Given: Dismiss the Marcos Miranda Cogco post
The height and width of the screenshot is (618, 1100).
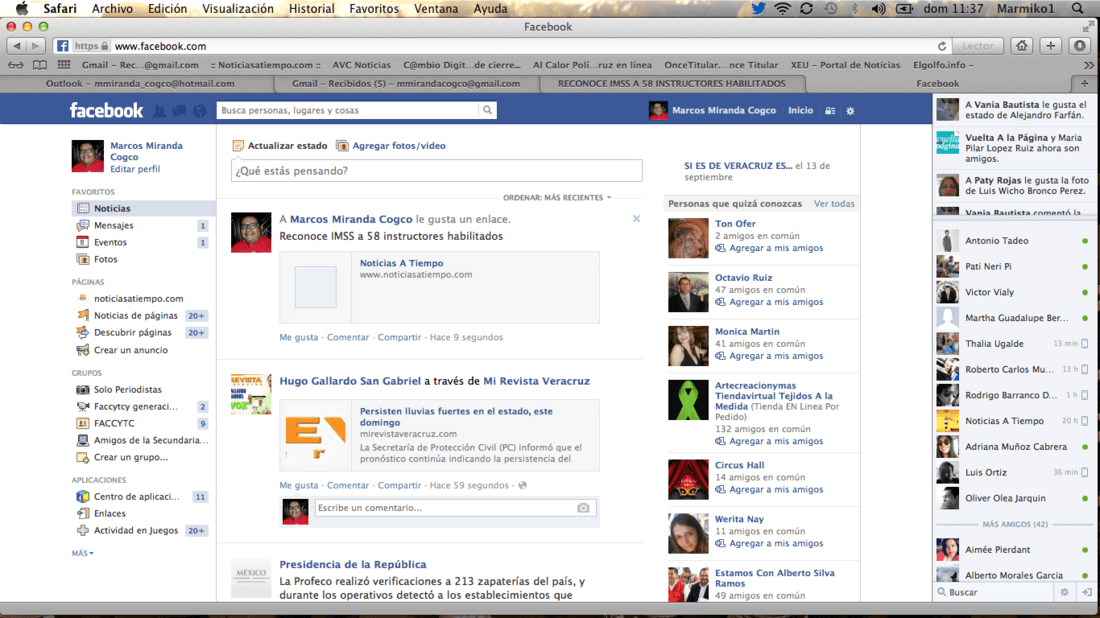Looking at the screenshot, I should (636, 219).
